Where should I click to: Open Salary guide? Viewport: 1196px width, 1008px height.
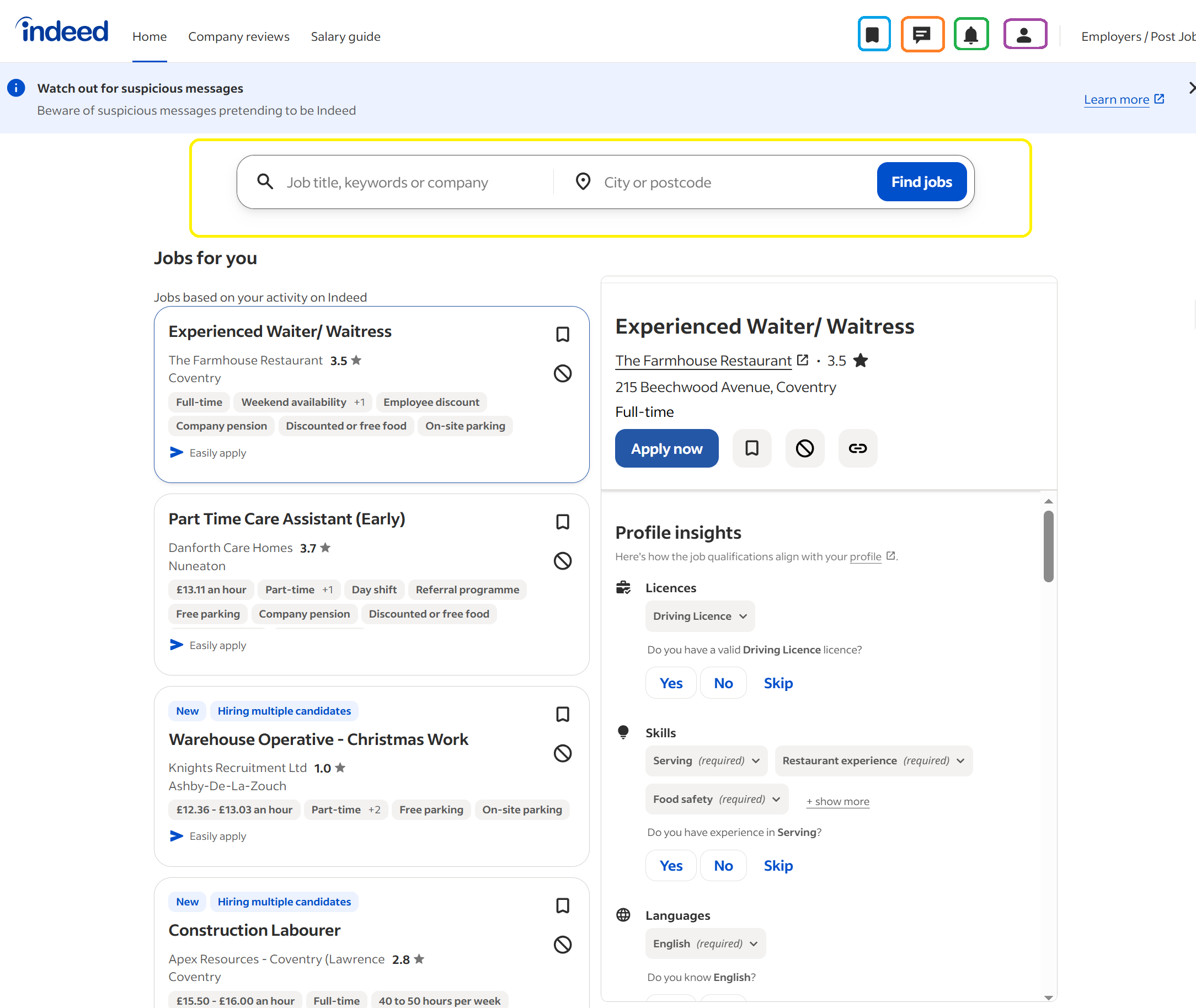(346, 36)
